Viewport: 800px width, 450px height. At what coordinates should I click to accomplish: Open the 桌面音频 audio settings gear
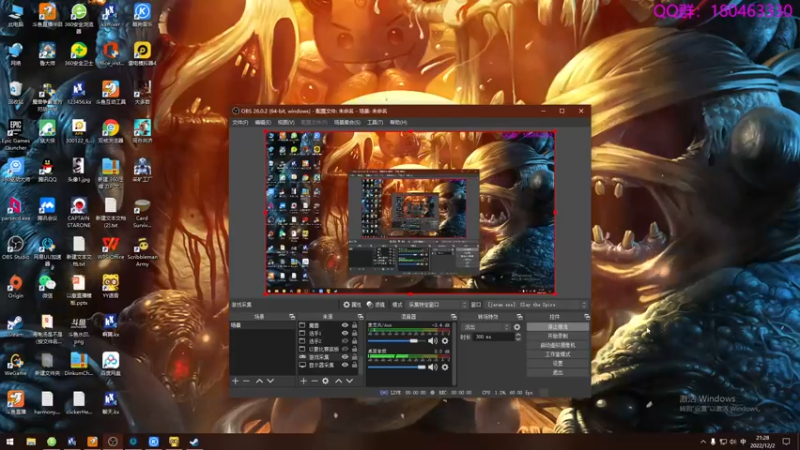[x=445, y=367]
